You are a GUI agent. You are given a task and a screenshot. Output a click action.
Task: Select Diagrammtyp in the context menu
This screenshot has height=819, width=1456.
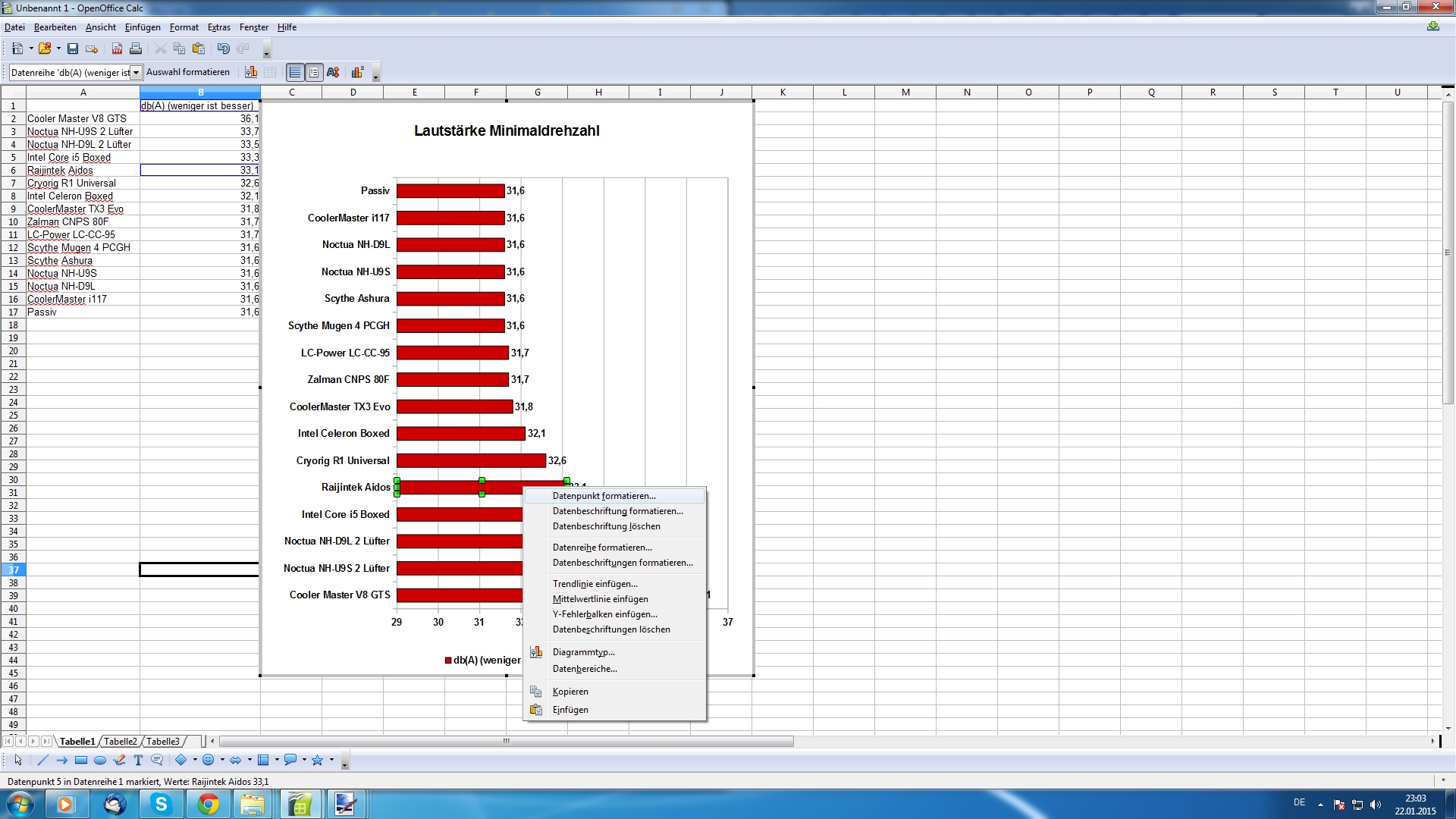[x=614, y=652]
